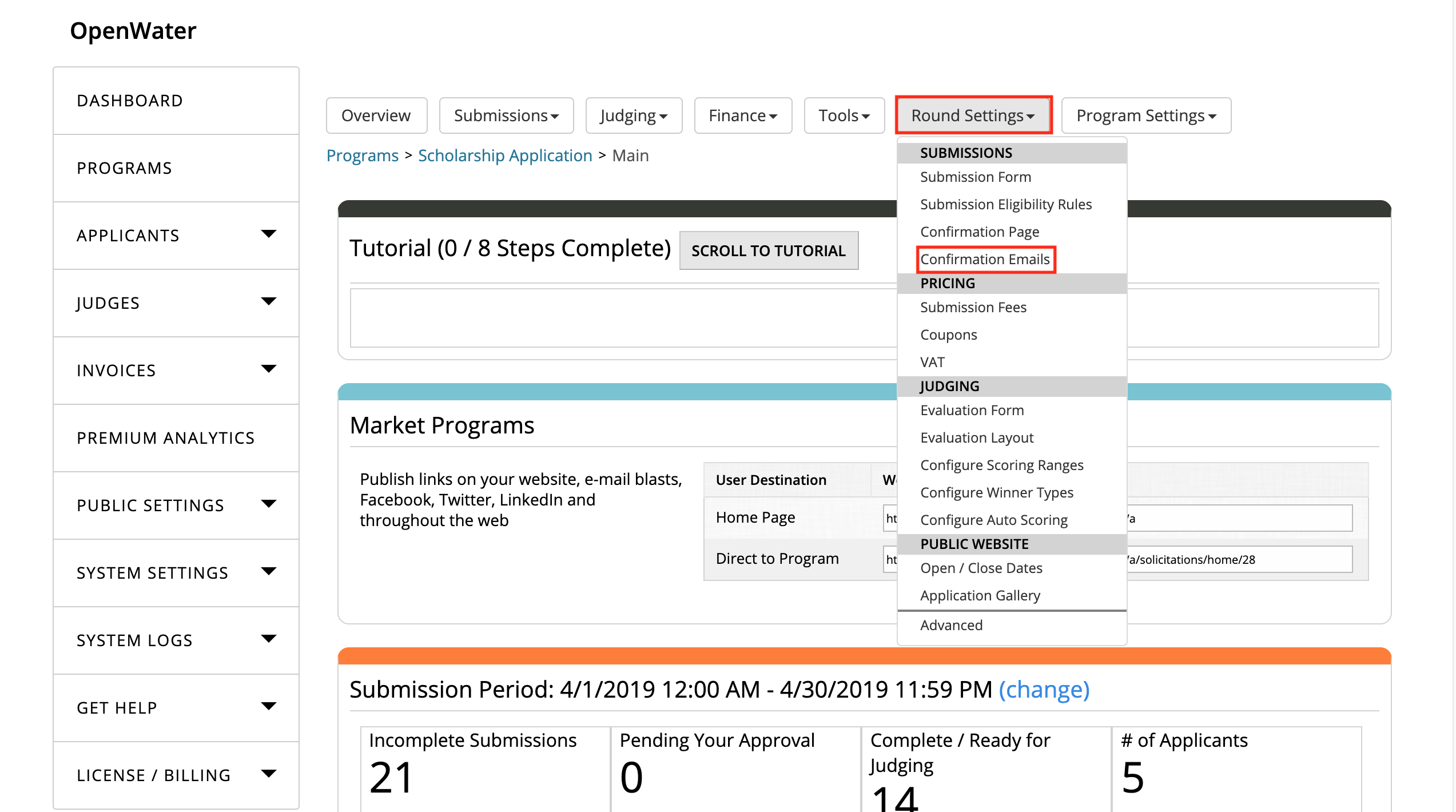Open the Judges sidebar label

(108, 303)
